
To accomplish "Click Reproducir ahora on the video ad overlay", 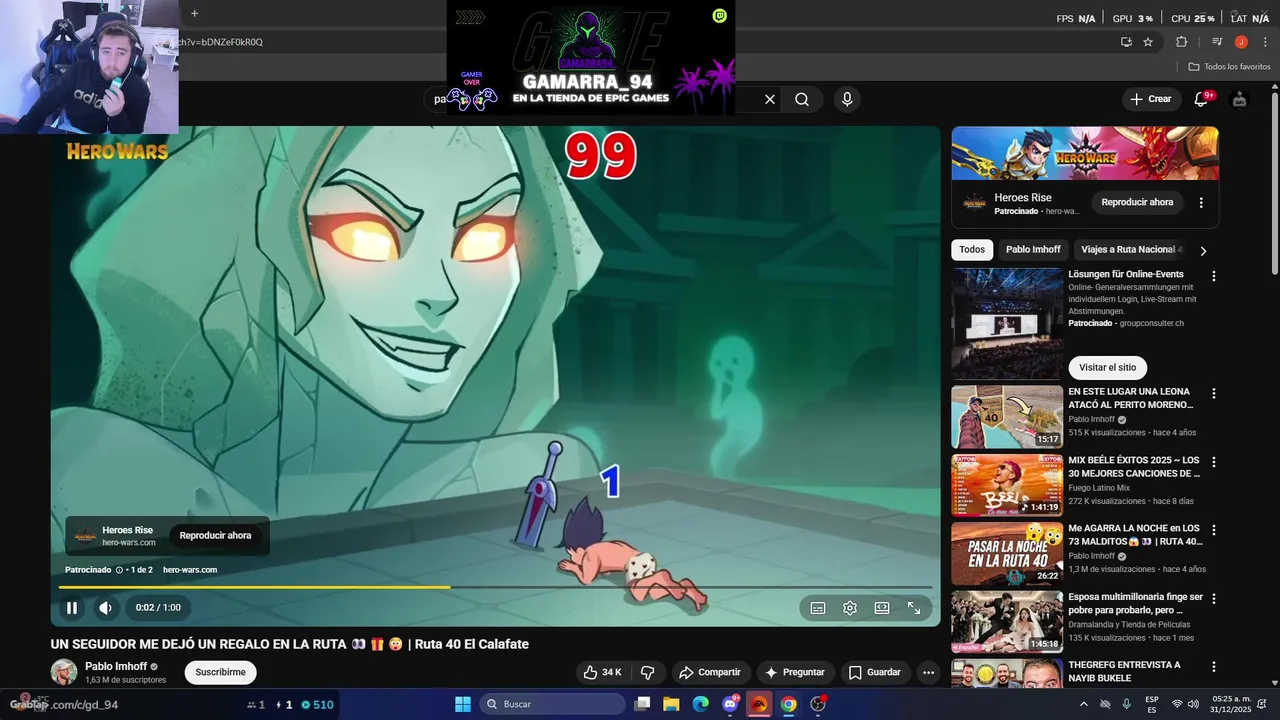I will (215, 535).
